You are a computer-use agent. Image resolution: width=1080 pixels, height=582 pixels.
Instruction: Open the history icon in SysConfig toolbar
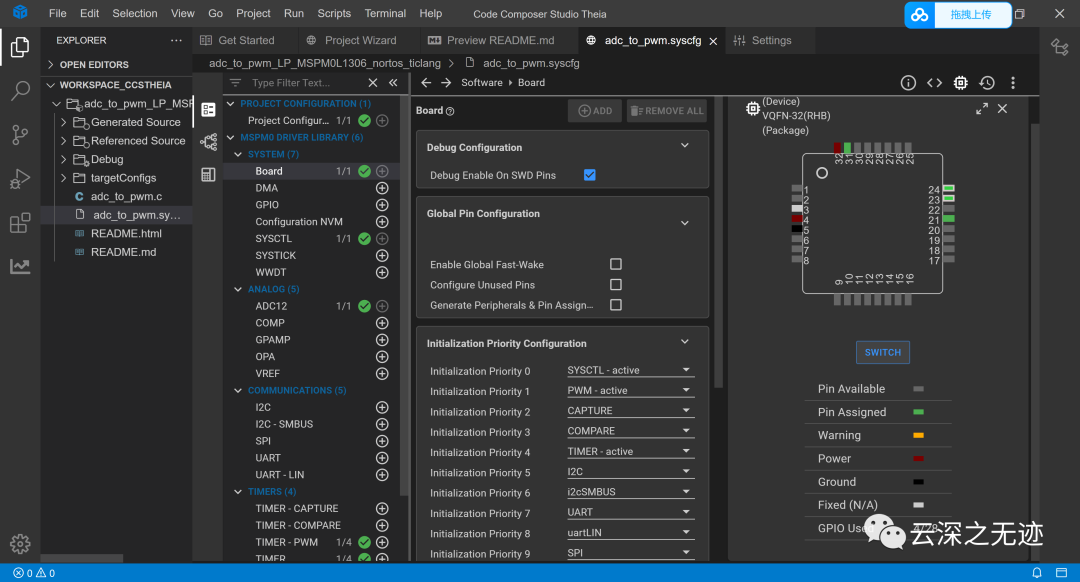click(987, 83)
